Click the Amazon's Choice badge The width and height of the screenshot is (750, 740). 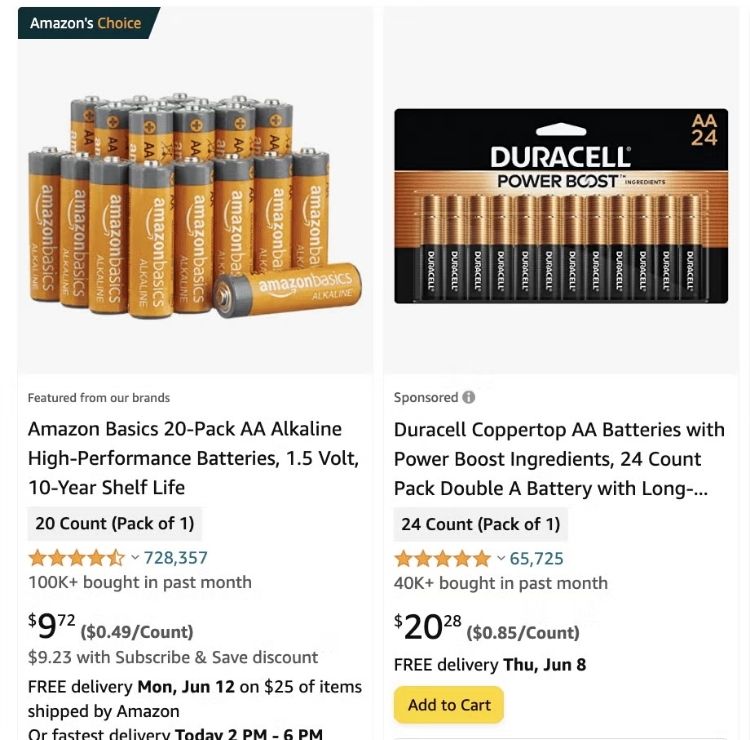[x=86, y=23]
